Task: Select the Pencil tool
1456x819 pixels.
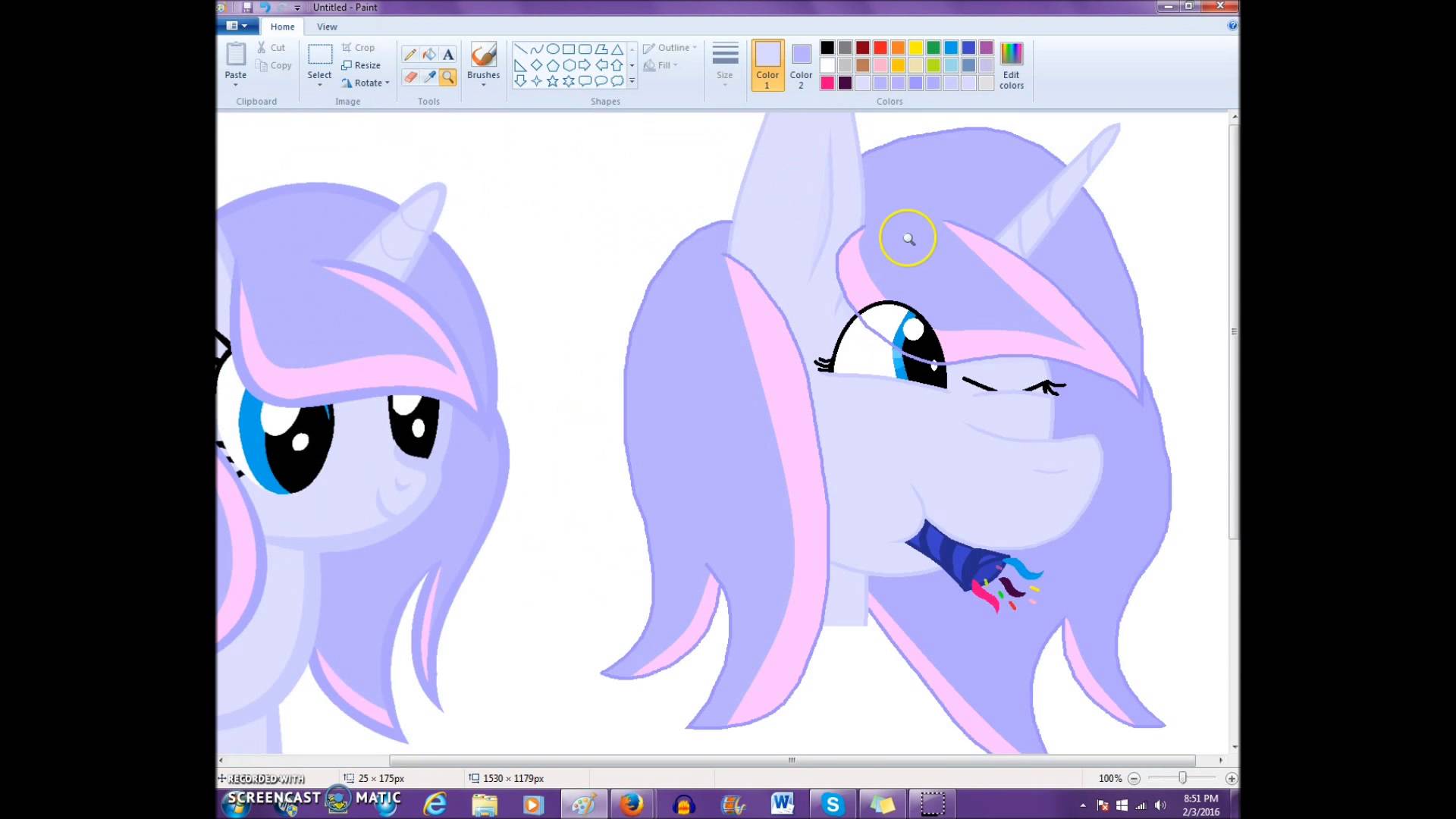Action: pos(410,55)
